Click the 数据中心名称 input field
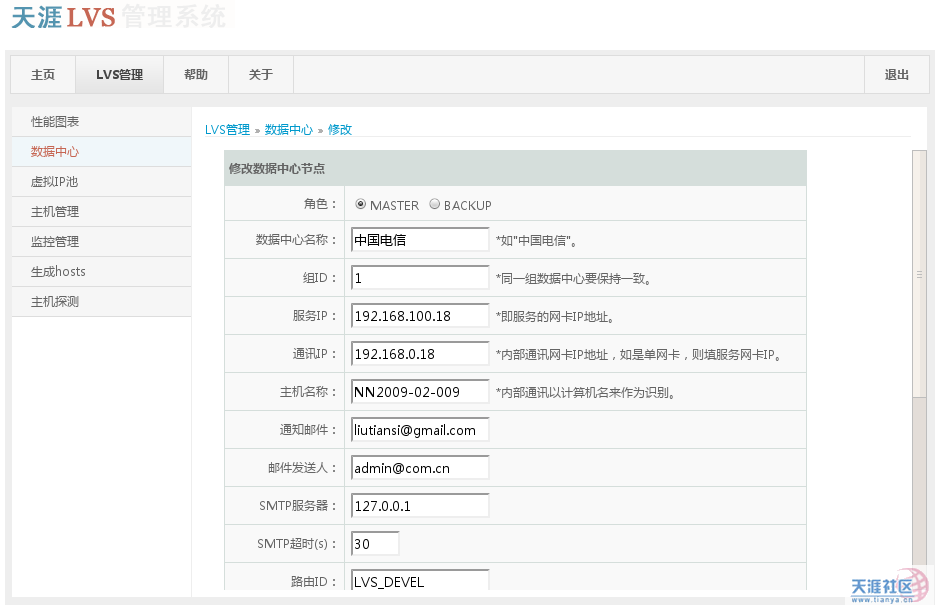This screenshot has height=613, width=942. tap(420, 240)
